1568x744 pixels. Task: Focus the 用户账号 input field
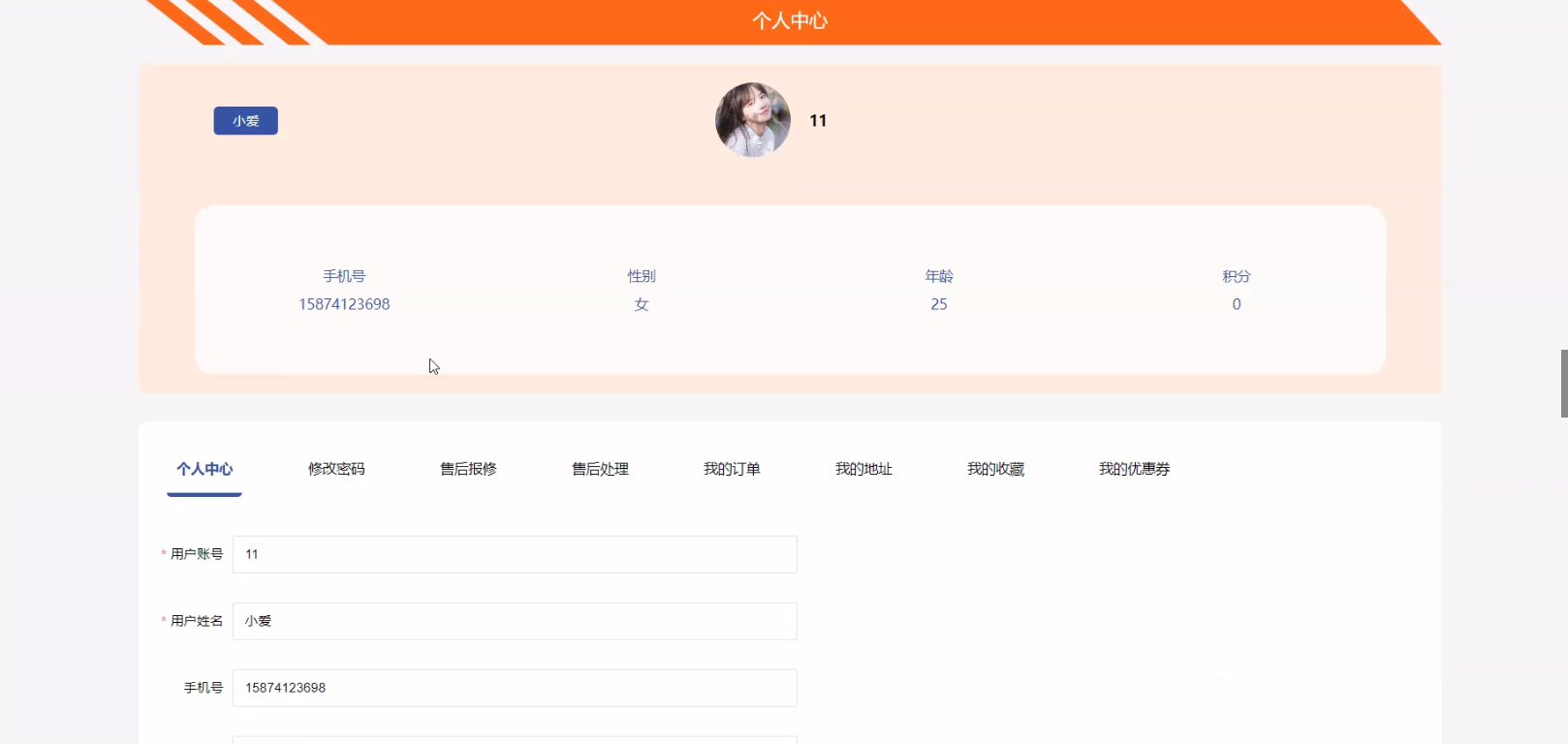[515, 554]
